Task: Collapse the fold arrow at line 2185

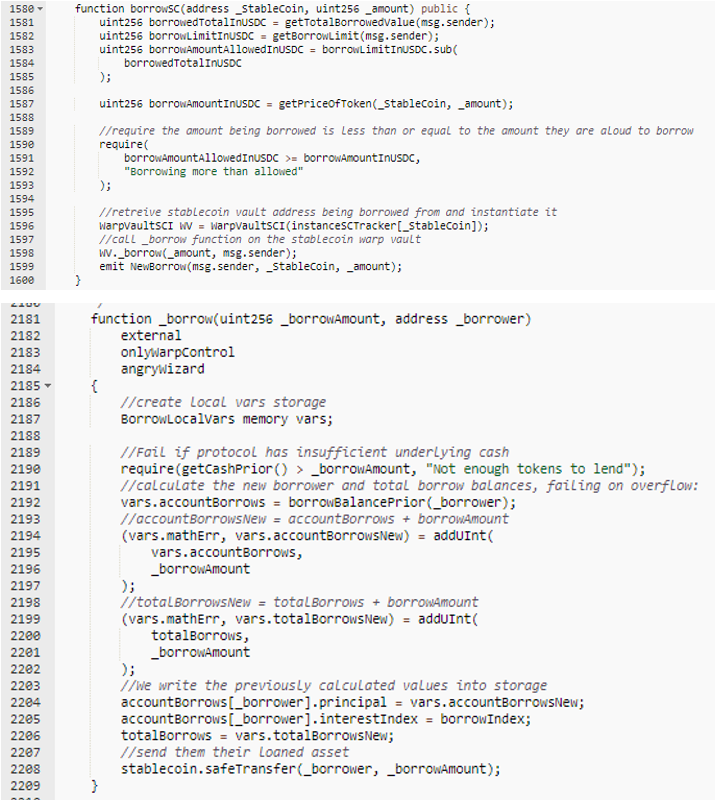Action: point(48,386)
